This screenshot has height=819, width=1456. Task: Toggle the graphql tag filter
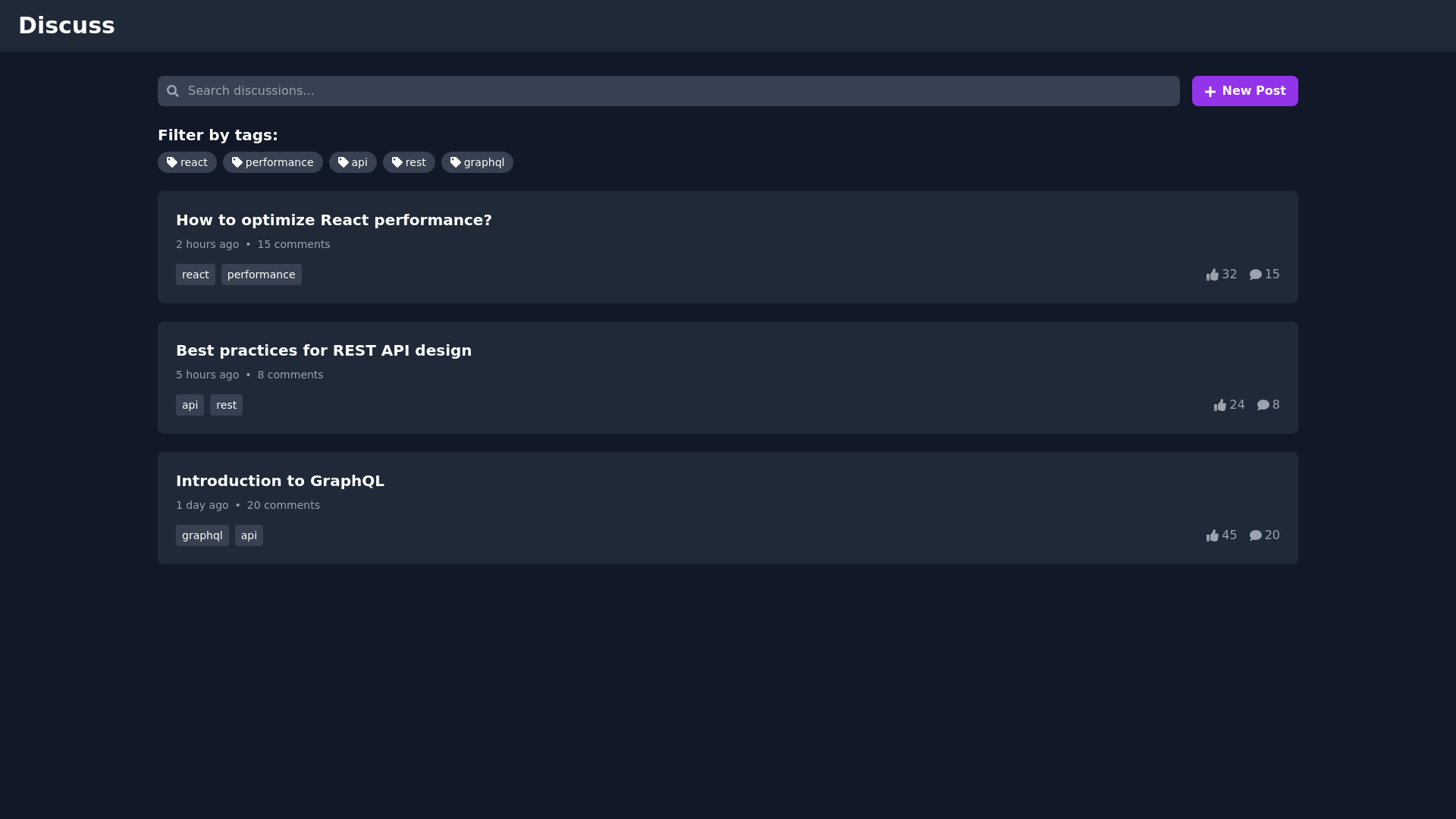click(x=477, y=162)
